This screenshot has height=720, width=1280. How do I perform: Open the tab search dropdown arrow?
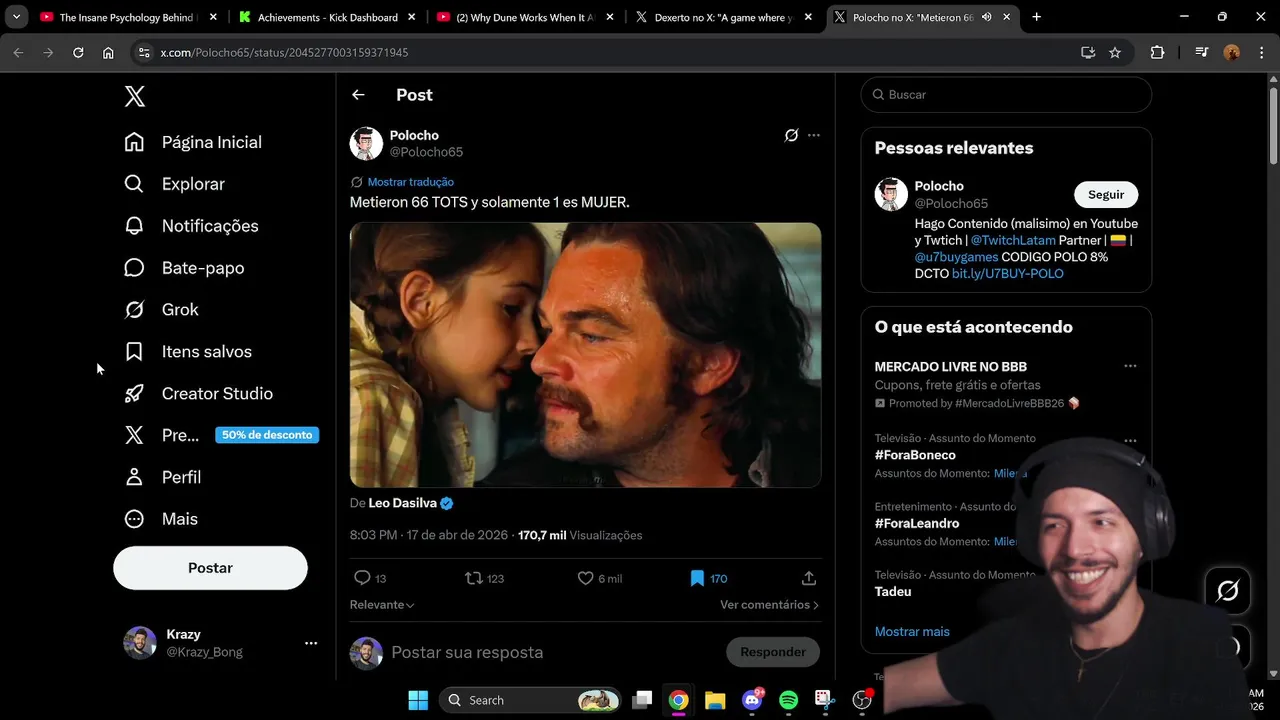click(x=17, y=17)
